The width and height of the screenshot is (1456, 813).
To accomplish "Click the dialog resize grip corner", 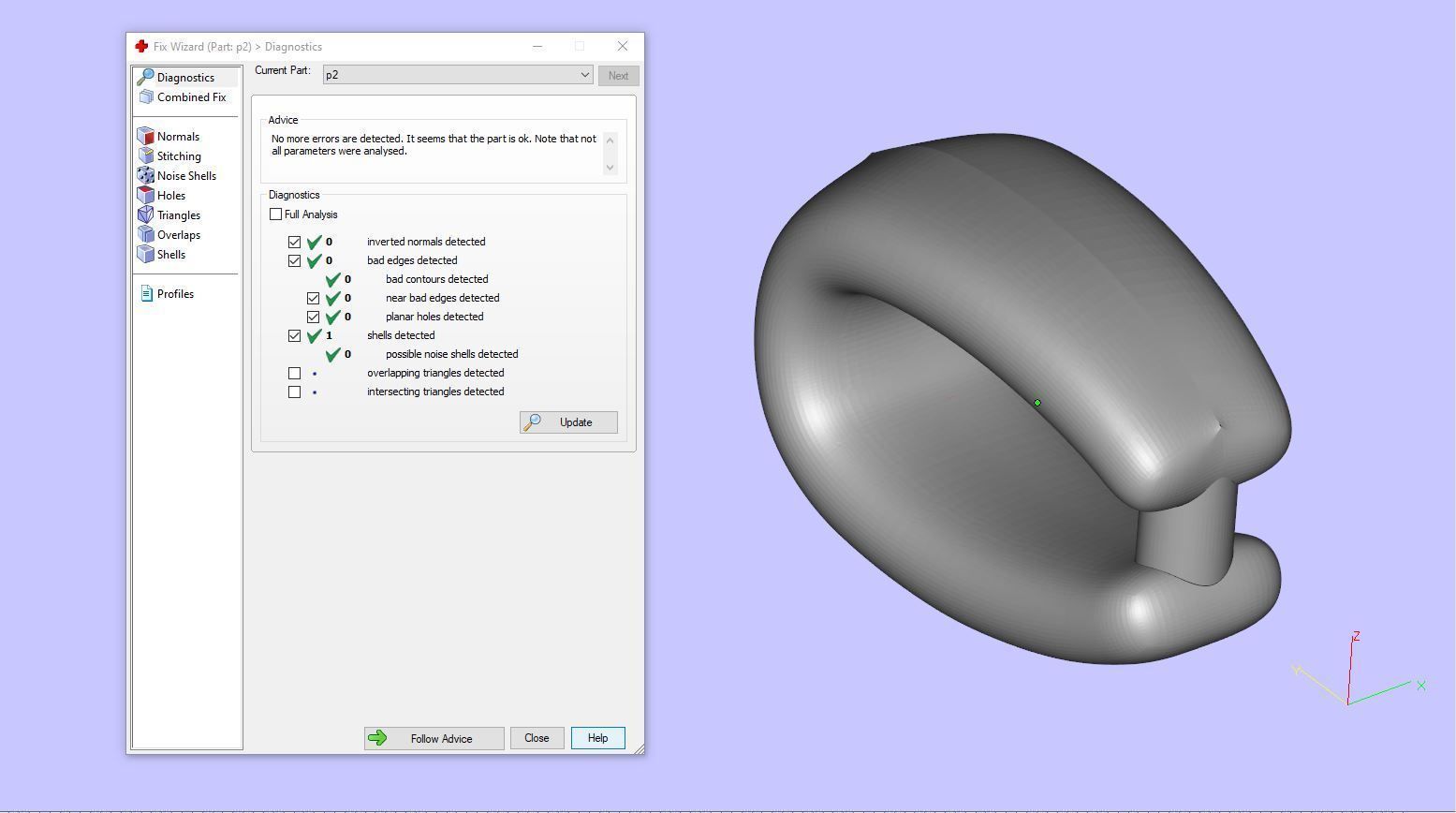I will 639,748.
